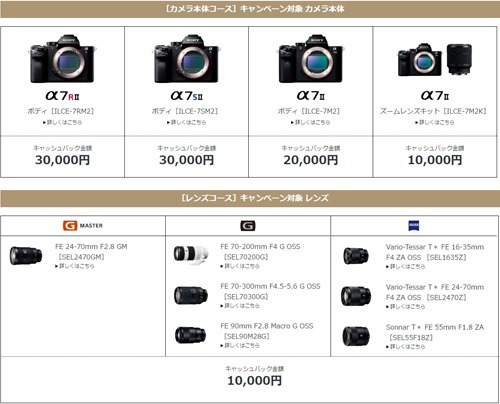Click the α7 II logo above ILCE-7M2
Viewport: 500px width, 404px height.
pyautogui.click(x=311, y=96)
